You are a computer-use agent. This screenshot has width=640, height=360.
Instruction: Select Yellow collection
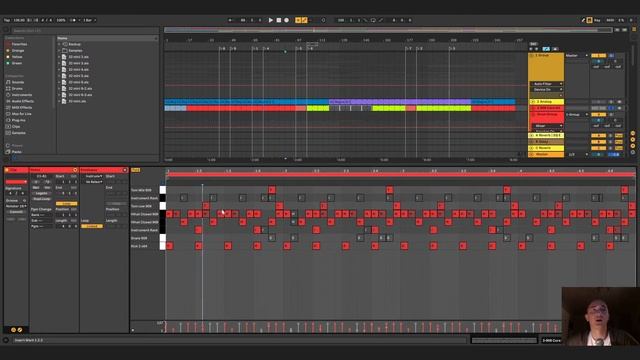[17, 57]
